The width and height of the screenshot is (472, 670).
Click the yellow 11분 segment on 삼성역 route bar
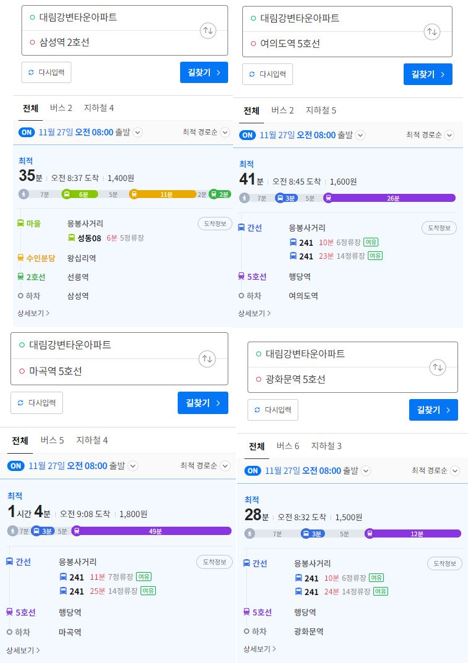(163, 194)
